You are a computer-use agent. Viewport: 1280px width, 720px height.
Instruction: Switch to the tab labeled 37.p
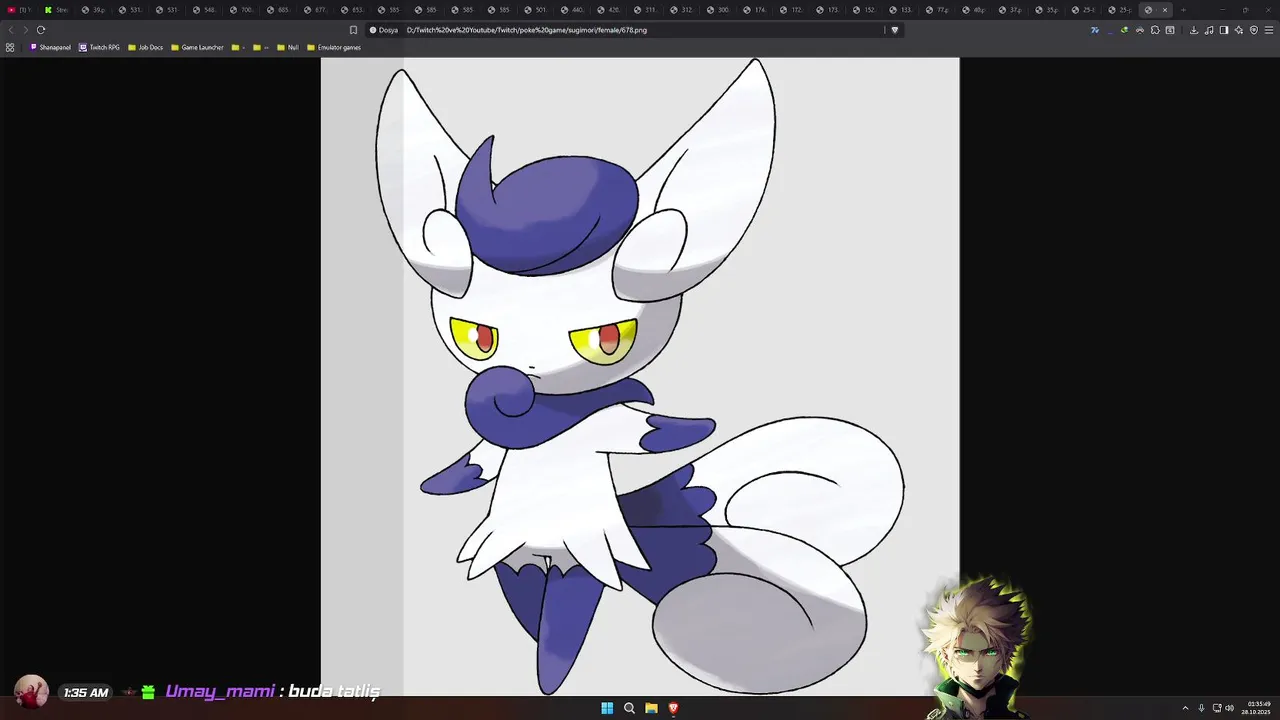[x=1011, y=10]
